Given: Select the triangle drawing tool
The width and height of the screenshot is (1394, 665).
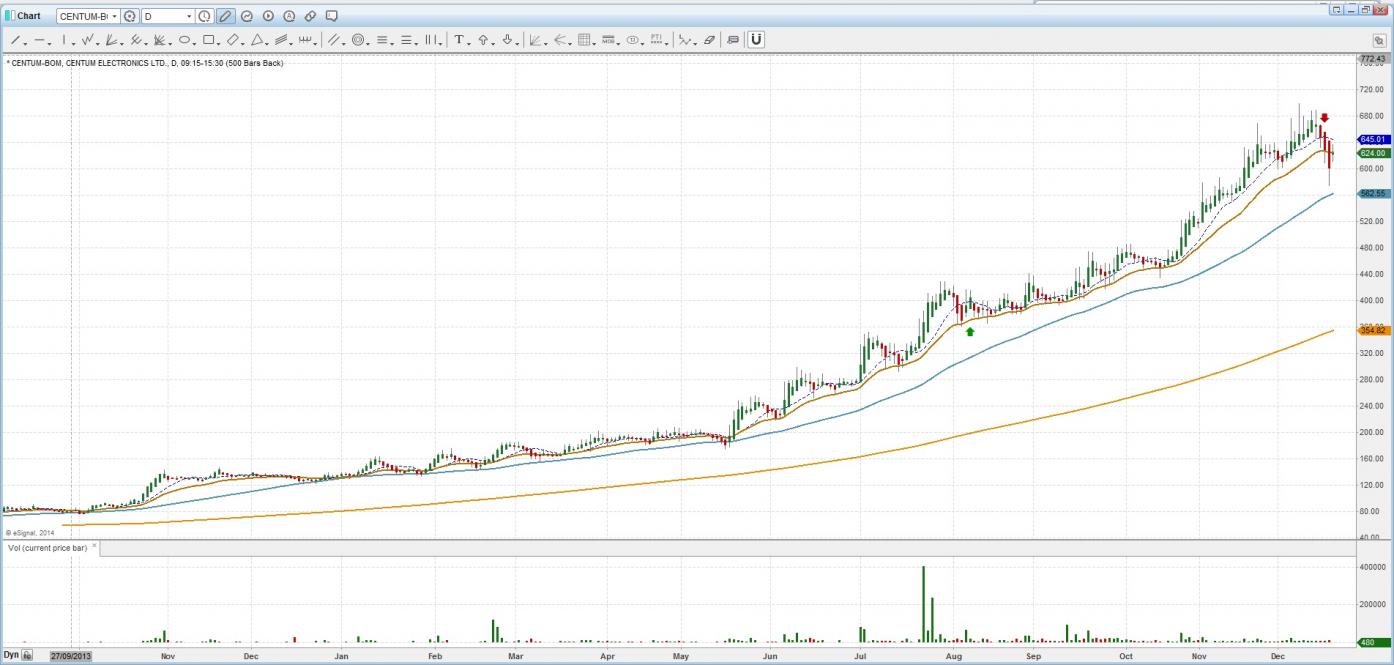Looking at the screenshot, I should pyautogui.click(x=257, y=40).
